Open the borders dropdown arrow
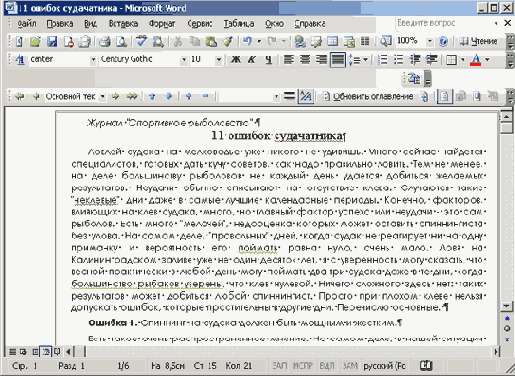The width and height of the screenshot is (515, 376). 463,60
